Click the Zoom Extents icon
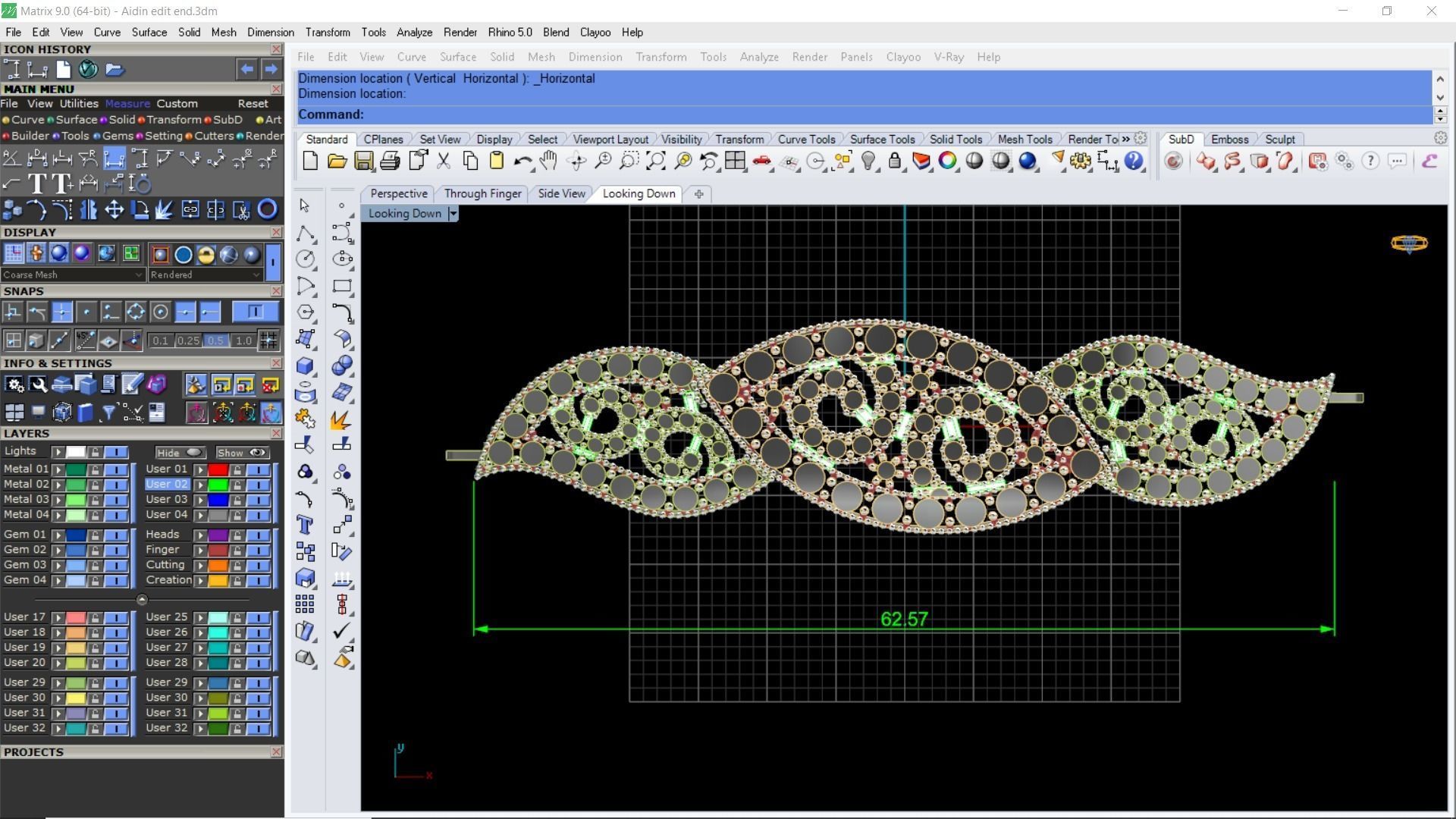Viewport: 1456px width, 819px height. [655, 161]
